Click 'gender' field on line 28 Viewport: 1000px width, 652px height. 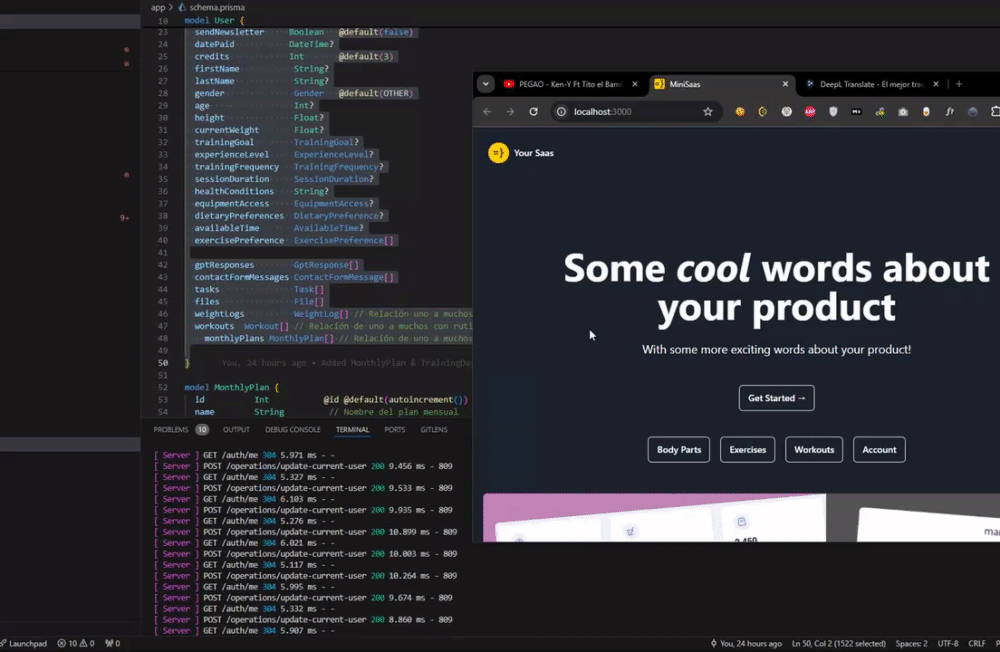click(x=209, y=93)
